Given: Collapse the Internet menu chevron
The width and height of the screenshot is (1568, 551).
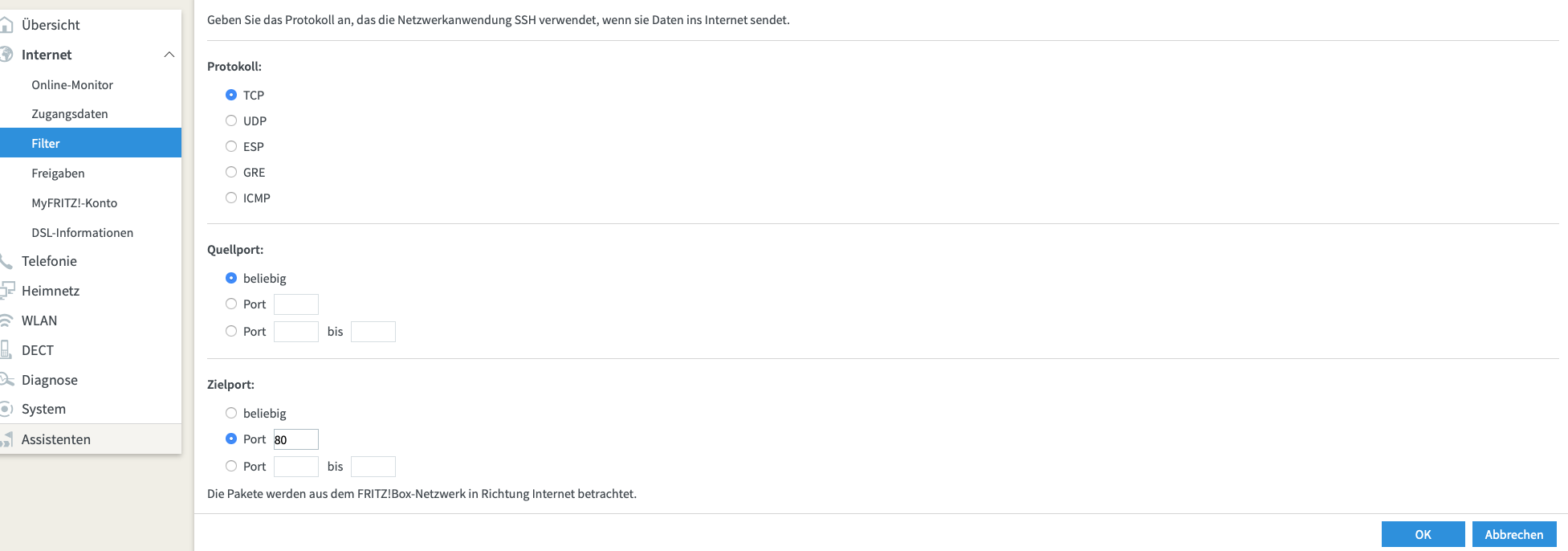Looking at the screenshot, I should [169, 55].
